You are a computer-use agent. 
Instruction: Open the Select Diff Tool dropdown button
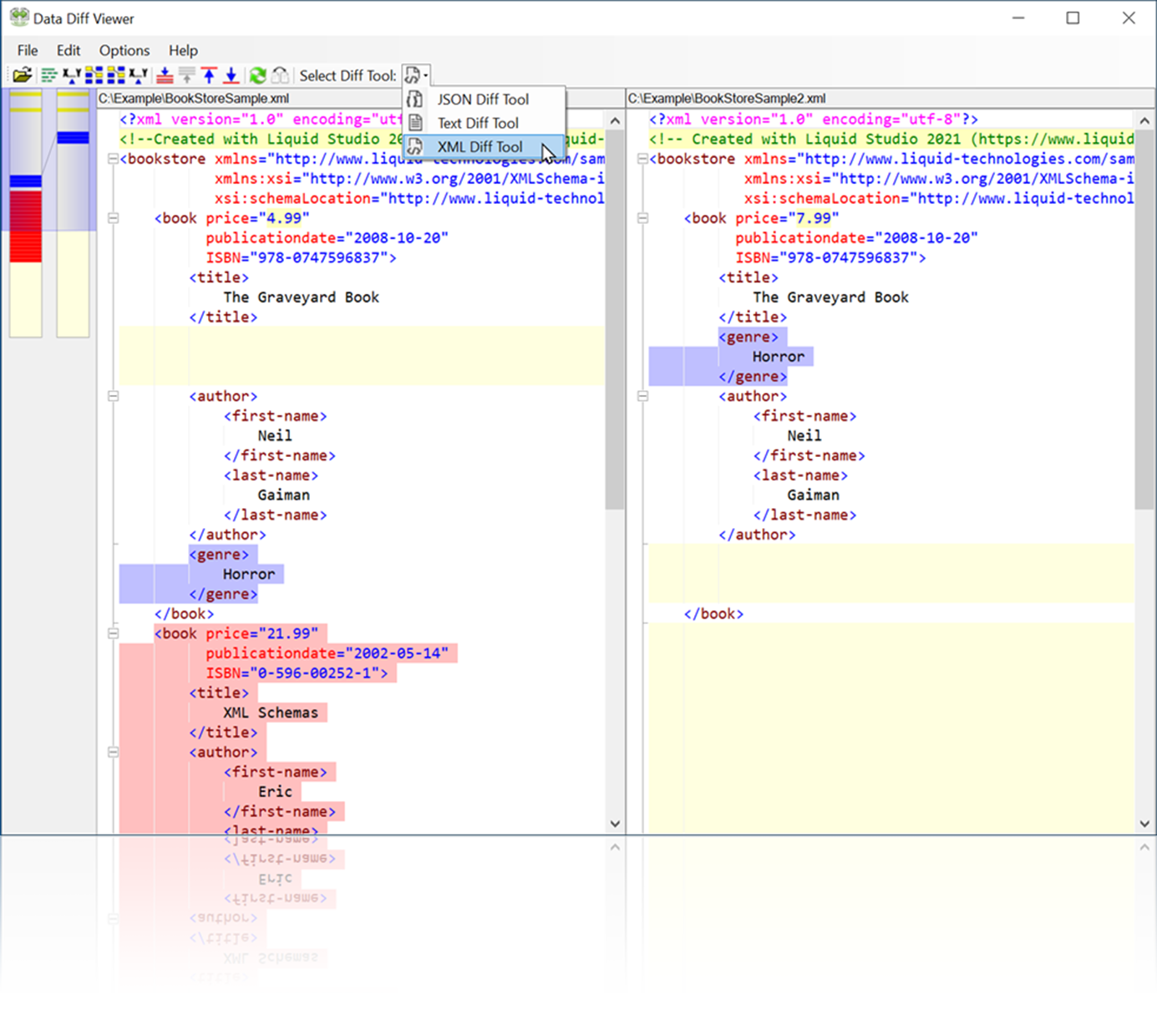click(417, 75)
